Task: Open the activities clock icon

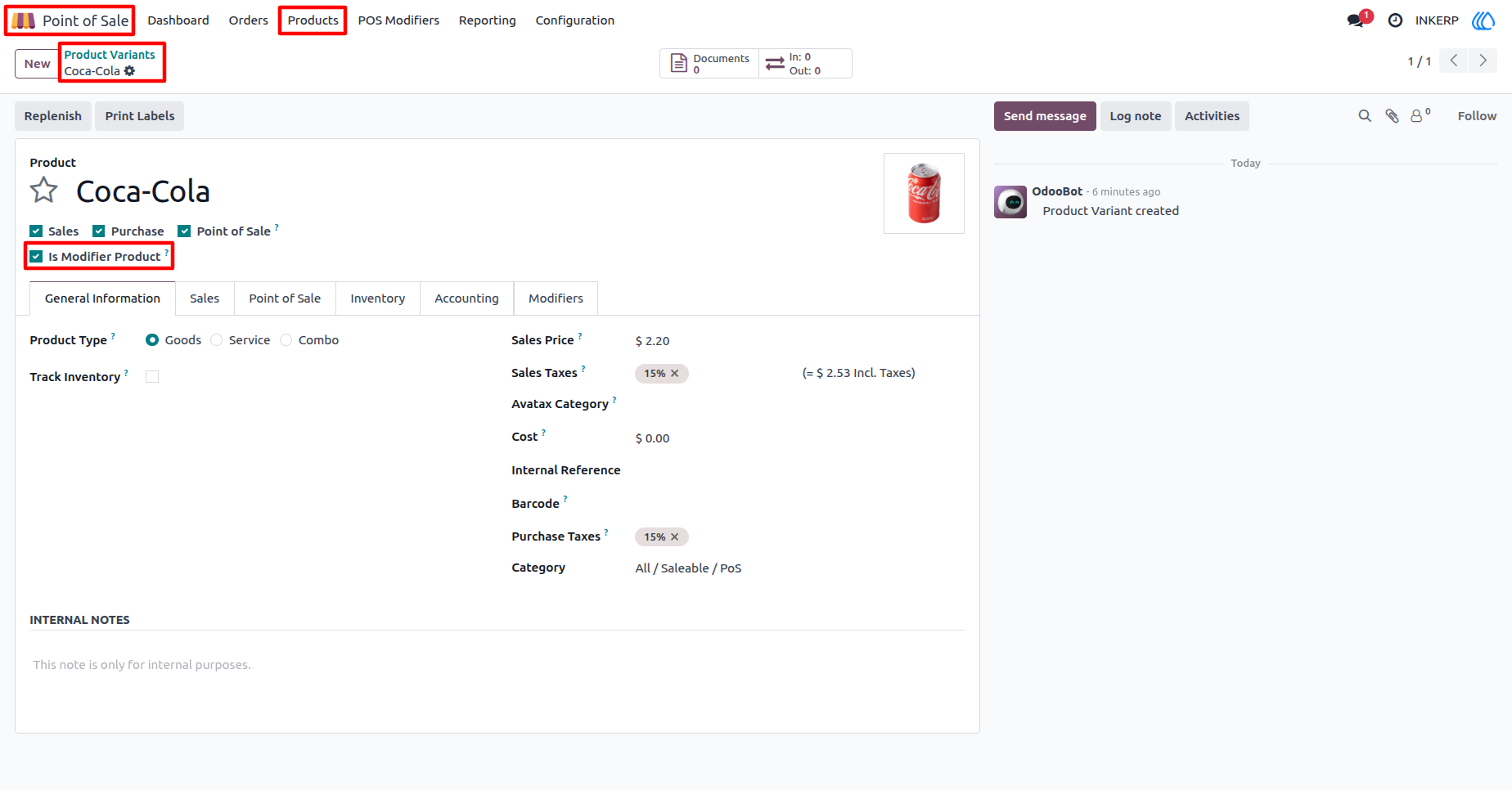Action: tap(1395, 20)
